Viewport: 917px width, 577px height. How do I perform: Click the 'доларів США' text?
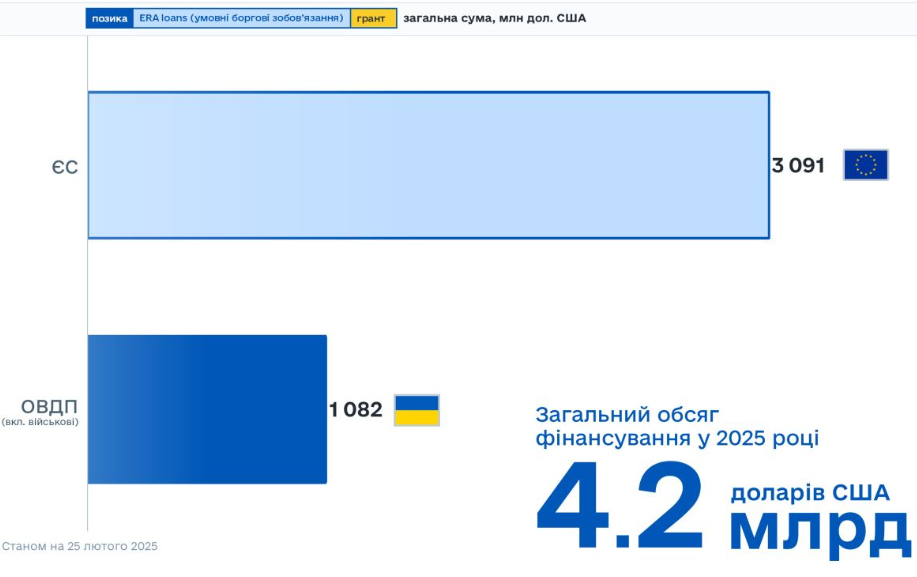(810, 493)
